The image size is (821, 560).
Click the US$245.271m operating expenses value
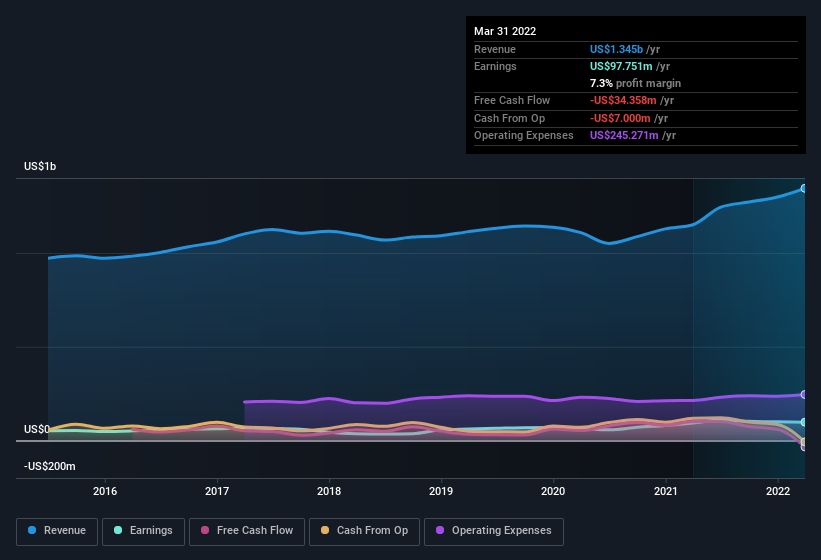[624, 136]
